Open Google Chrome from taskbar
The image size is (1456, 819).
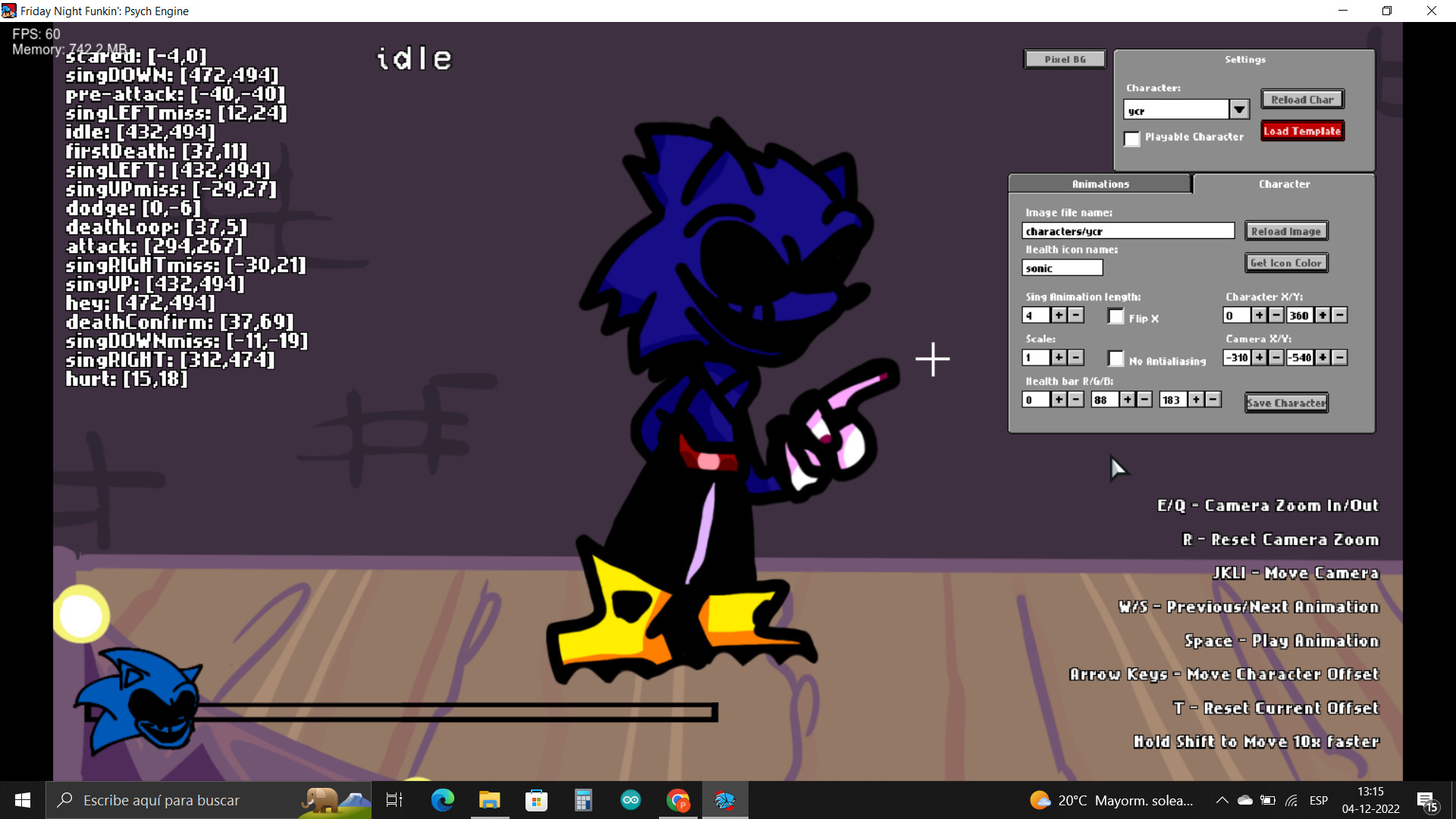coord(678,800)
